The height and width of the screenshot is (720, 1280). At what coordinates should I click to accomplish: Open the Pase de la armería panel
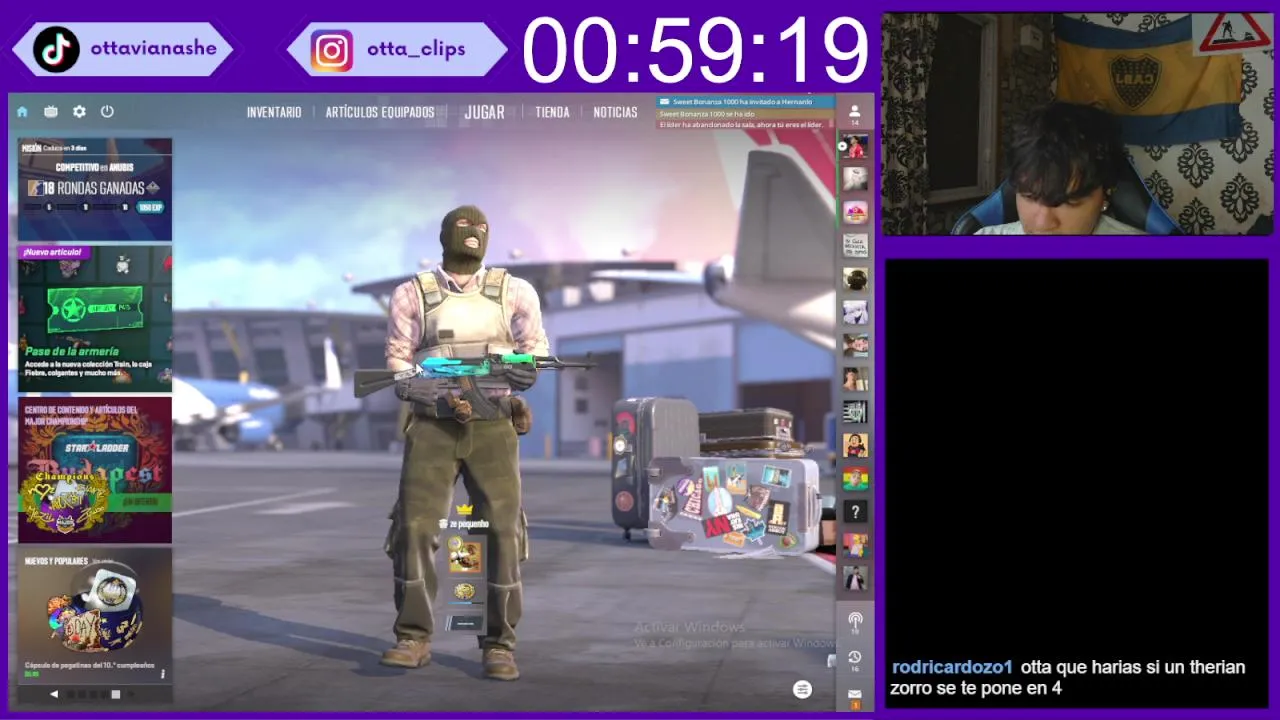95,319
